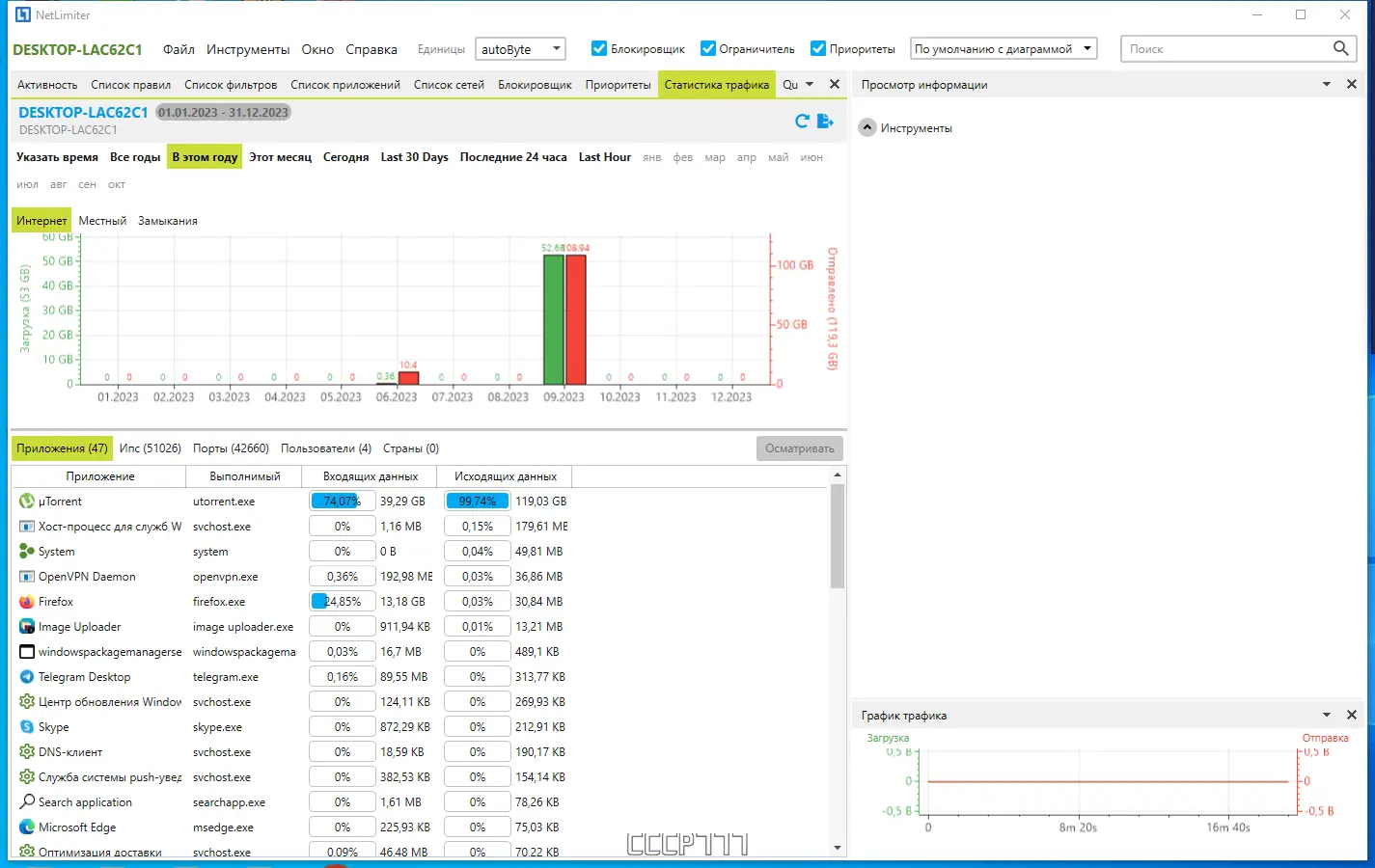Image resolution: width=1375 pixels, height=868 pixels.
Task: Click the refresh statistics icon
Action: point(801,121)
